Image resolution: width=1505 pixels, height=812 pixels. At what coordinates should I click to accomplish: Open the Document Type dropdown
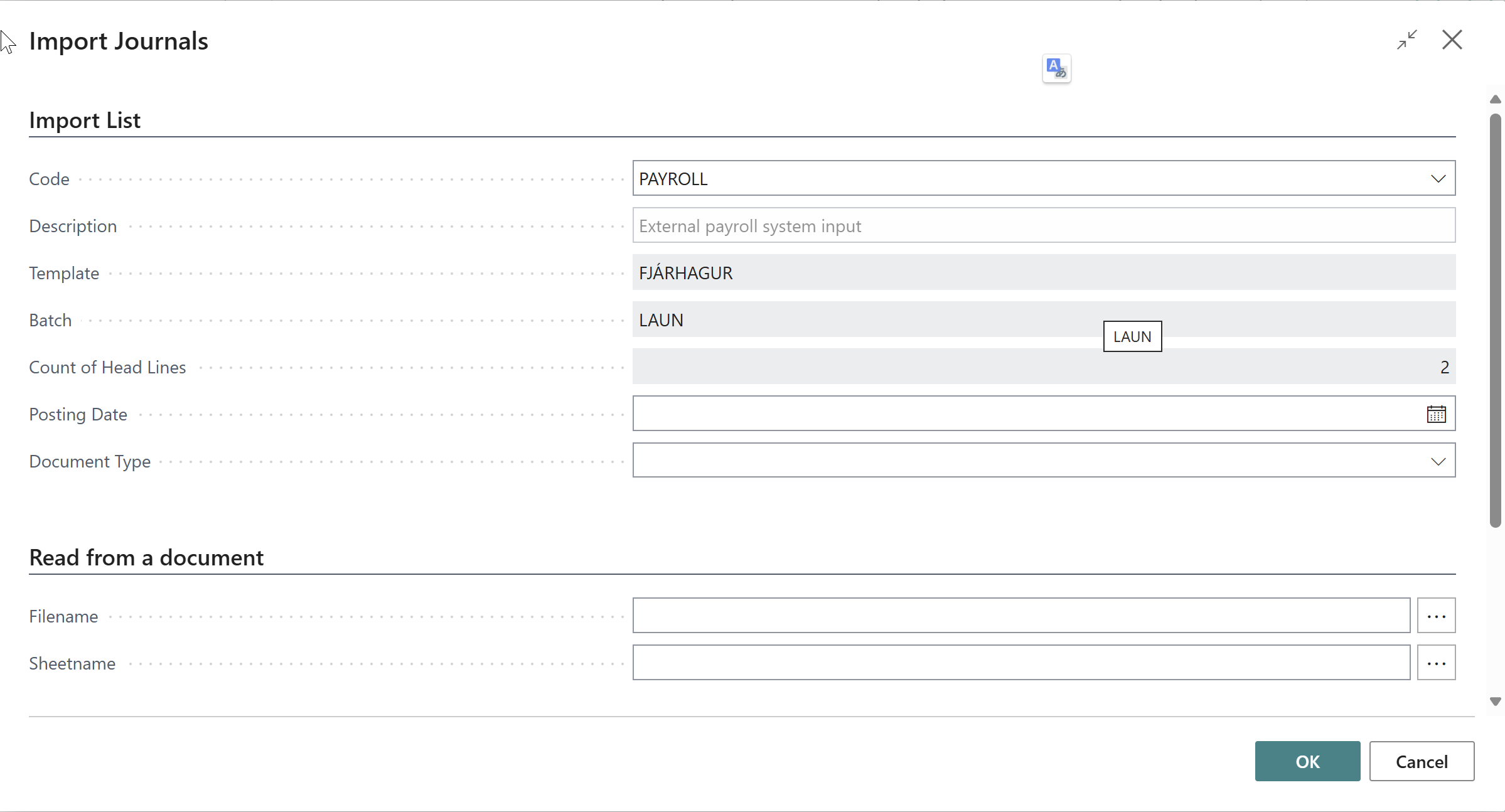(x=1438, y=461)
